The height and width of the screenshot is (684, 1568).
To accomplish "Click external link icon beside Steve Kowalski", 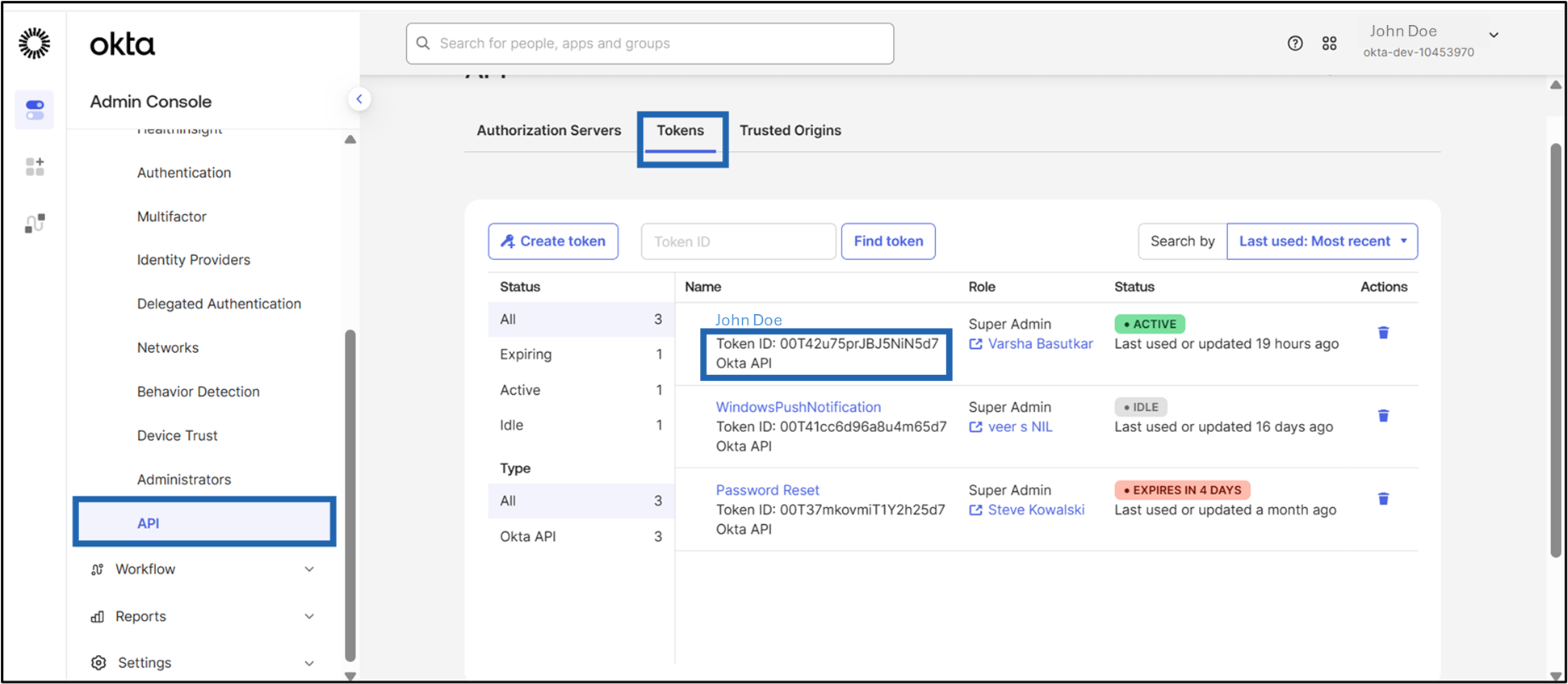I will point(975,510).
